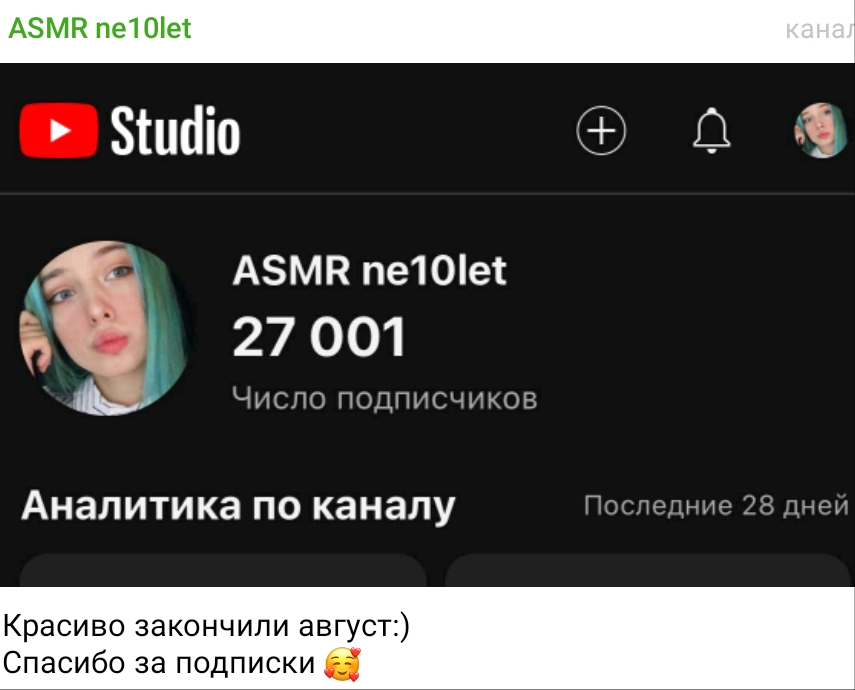Screen dimensions: 855x690
Task: Open the create plus circle icon
Action: pos(601,130)
